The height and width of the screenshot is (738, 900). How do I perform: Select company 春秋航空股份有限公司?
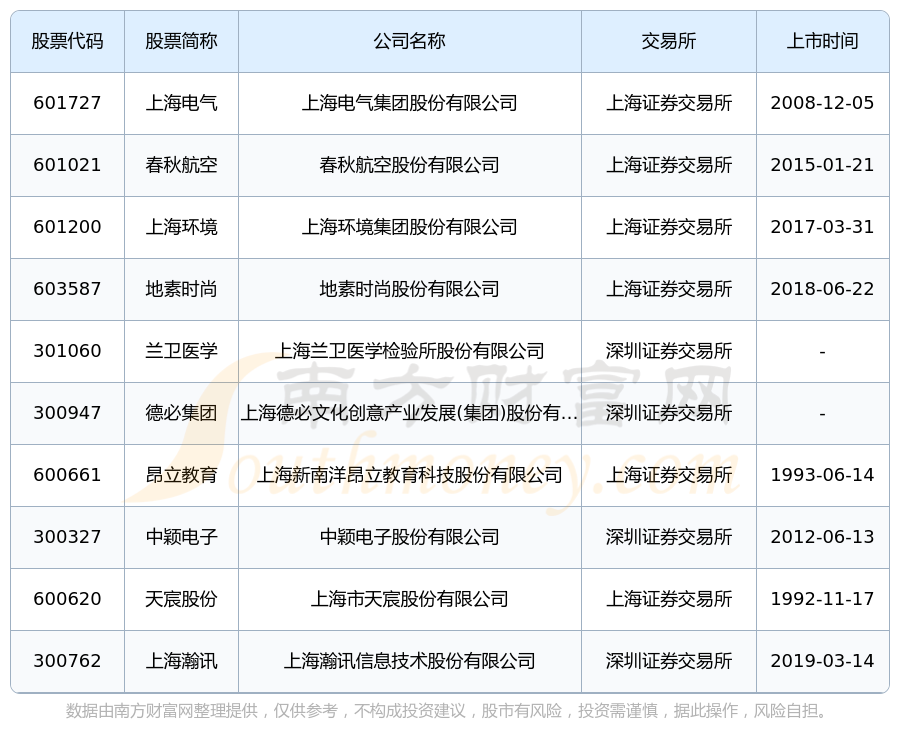click(410, 165)
